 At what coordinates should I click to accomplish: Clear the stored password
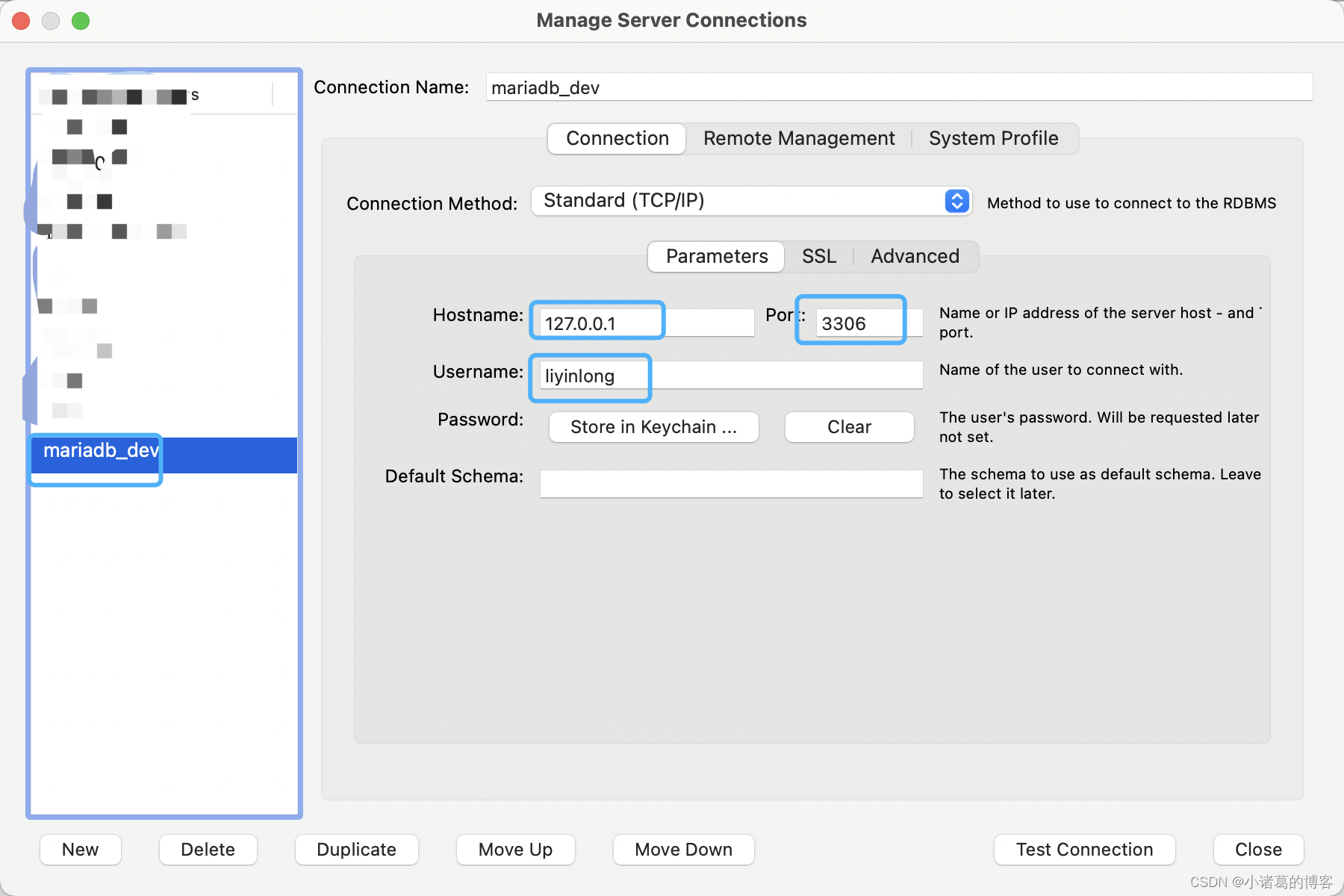(x=848, y=426)
